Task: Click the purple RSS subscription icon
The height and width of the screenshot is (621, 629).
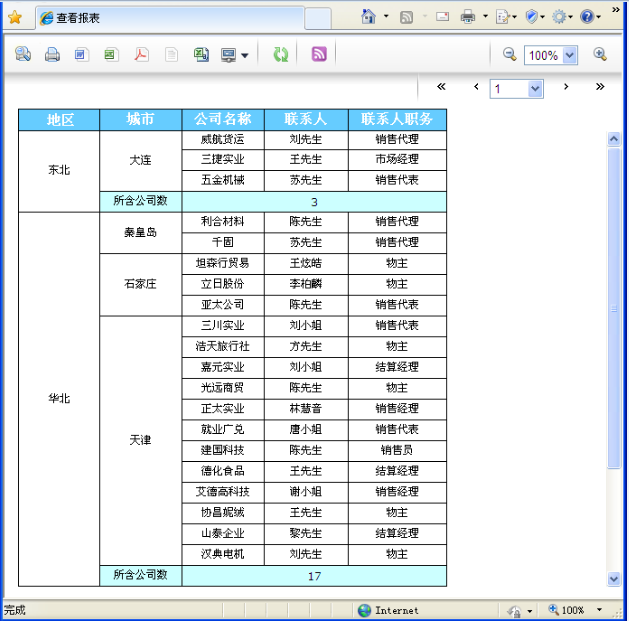Action: (x=319, y=54)
